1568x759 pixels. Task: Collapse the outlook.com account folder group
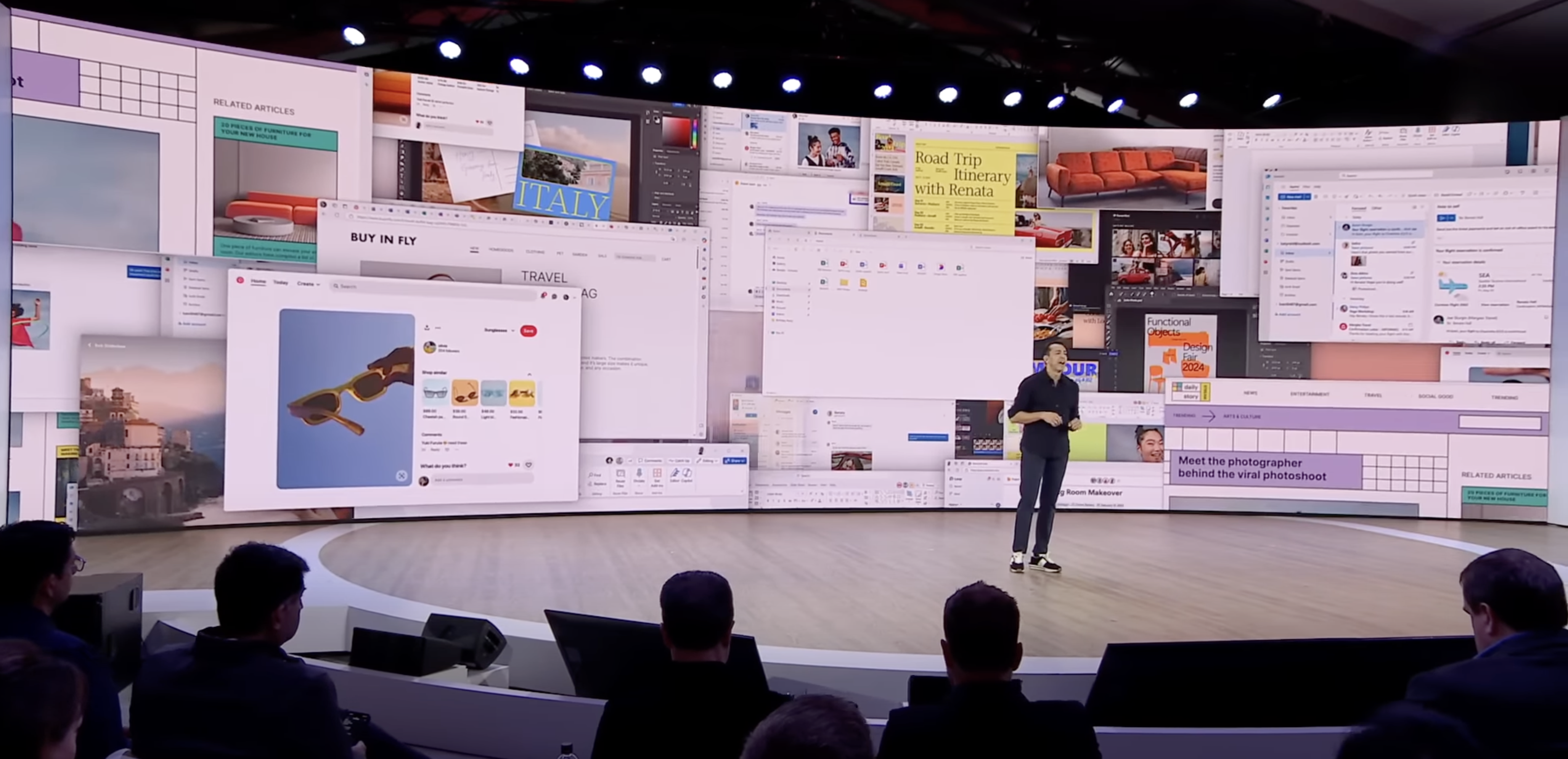1278,244
